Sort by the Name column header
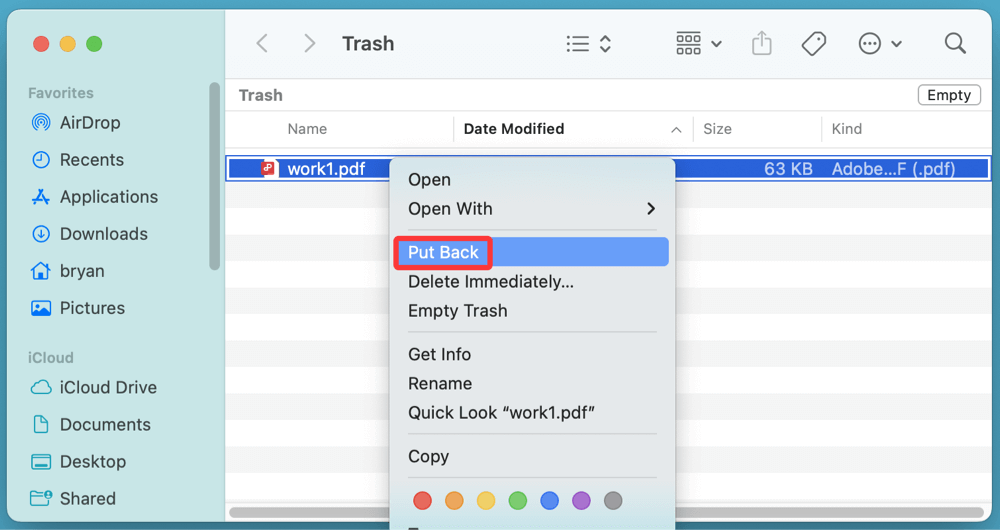Screen dimensions: 1000x530 (307, 129)
